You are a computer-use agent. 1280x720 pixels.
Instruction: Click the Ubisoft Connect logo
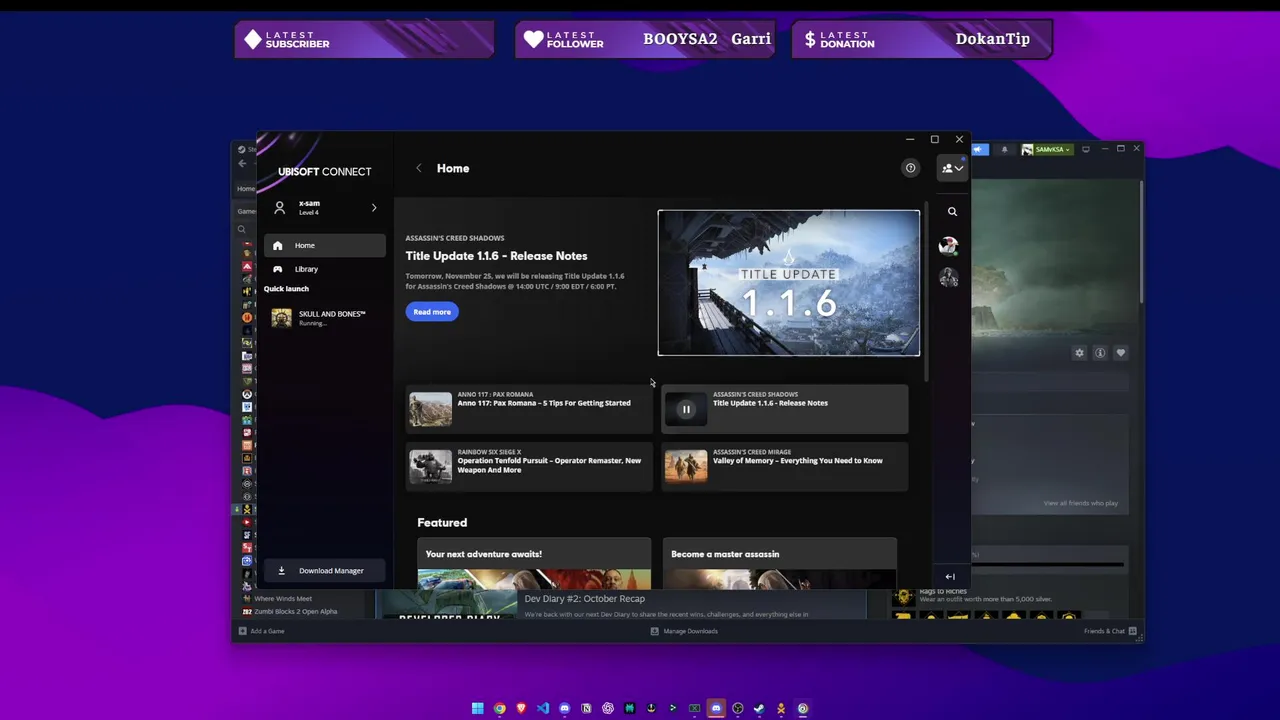coord(324,171)
